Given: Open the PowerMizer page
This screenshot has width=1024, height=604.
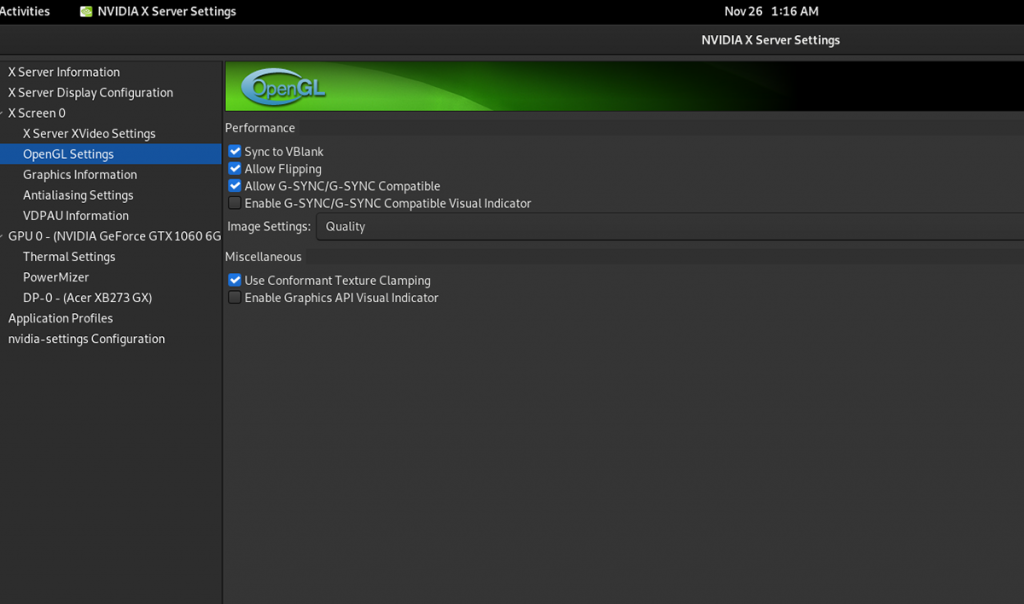Looking at the screenshot, I should pos(55,277).
